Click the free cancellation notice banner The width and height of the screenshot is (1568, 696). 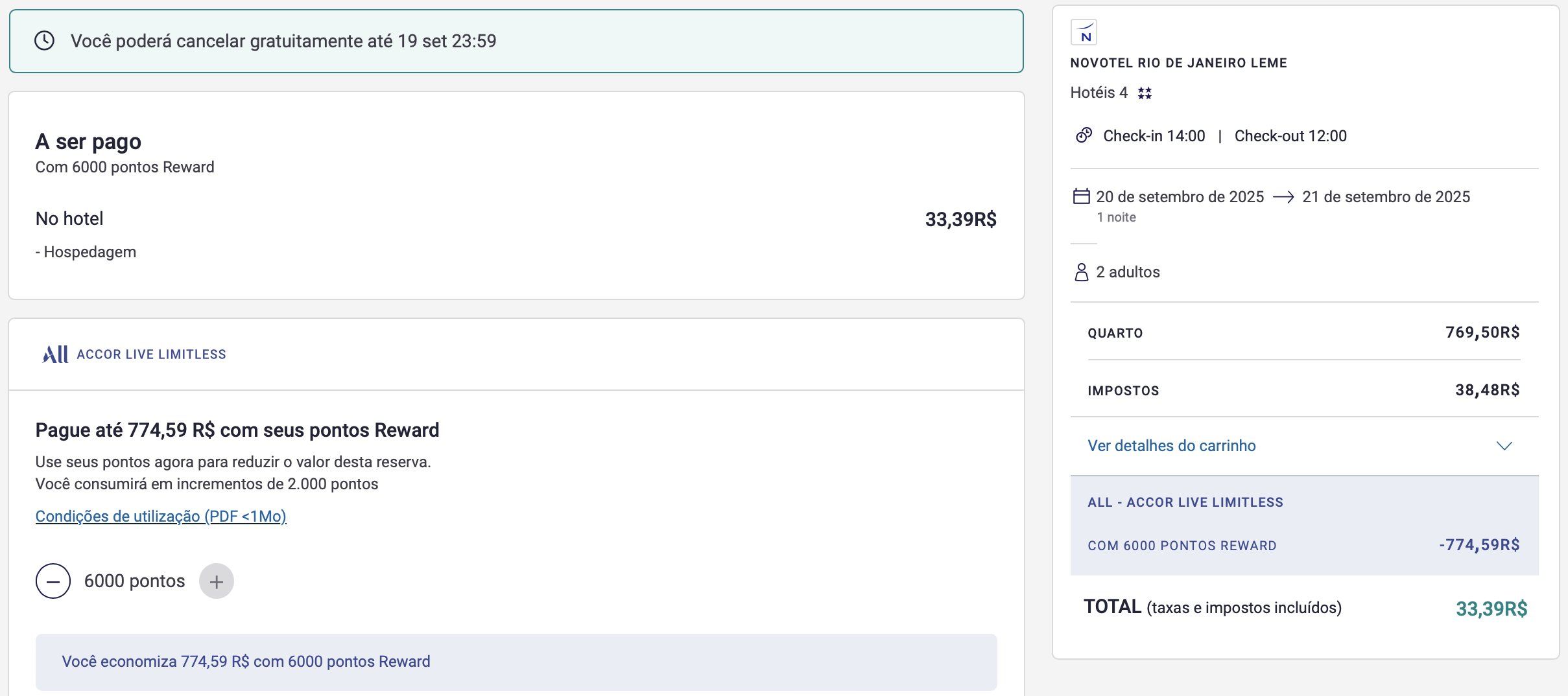pos(516,41)
